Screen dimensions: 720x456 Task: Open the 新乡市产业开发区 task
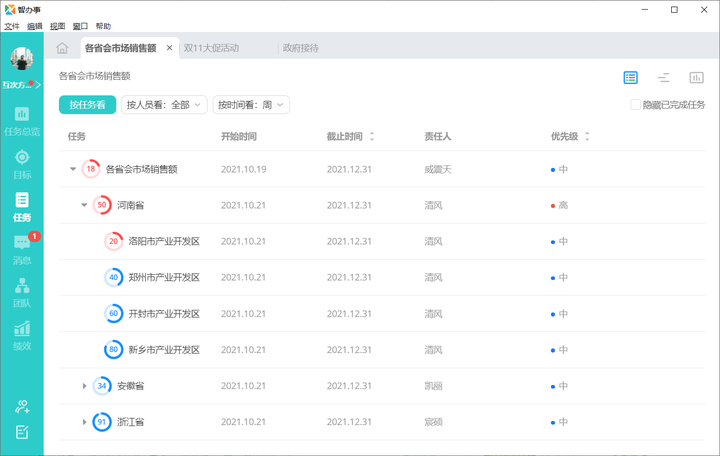[x=164, y=349]
